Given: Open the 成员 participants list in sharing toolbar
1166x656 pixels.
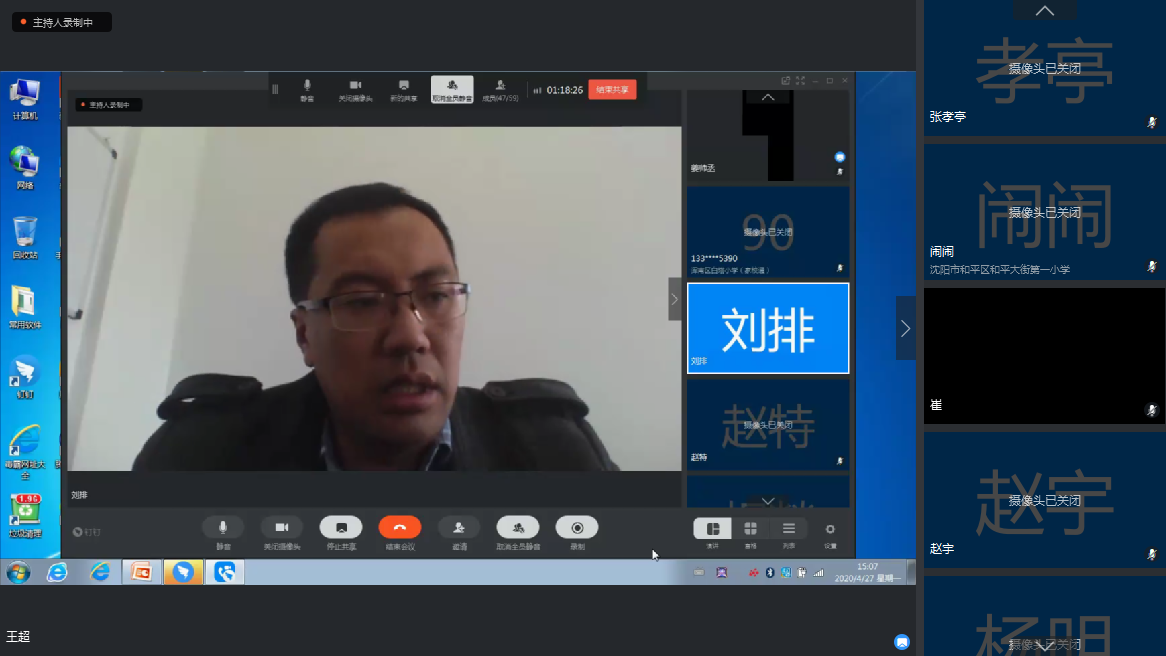Looking at the screenshot, I should (500, 87).
